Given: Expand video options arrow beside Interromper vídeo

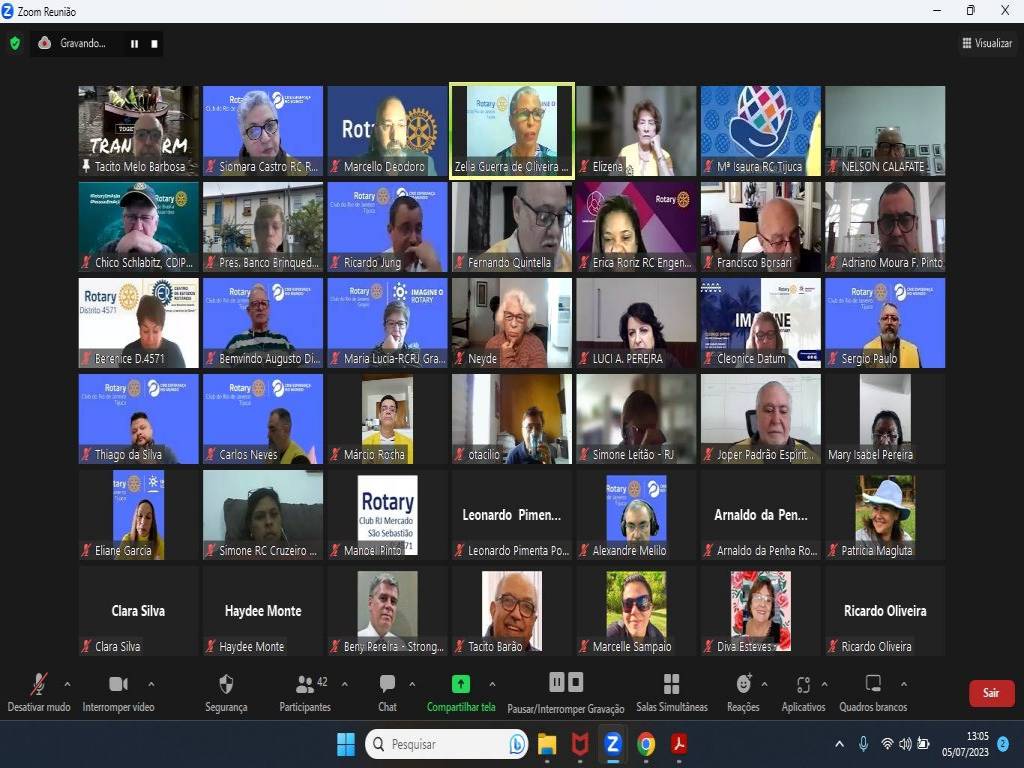Looking at the screenshot, I should 151,684.
